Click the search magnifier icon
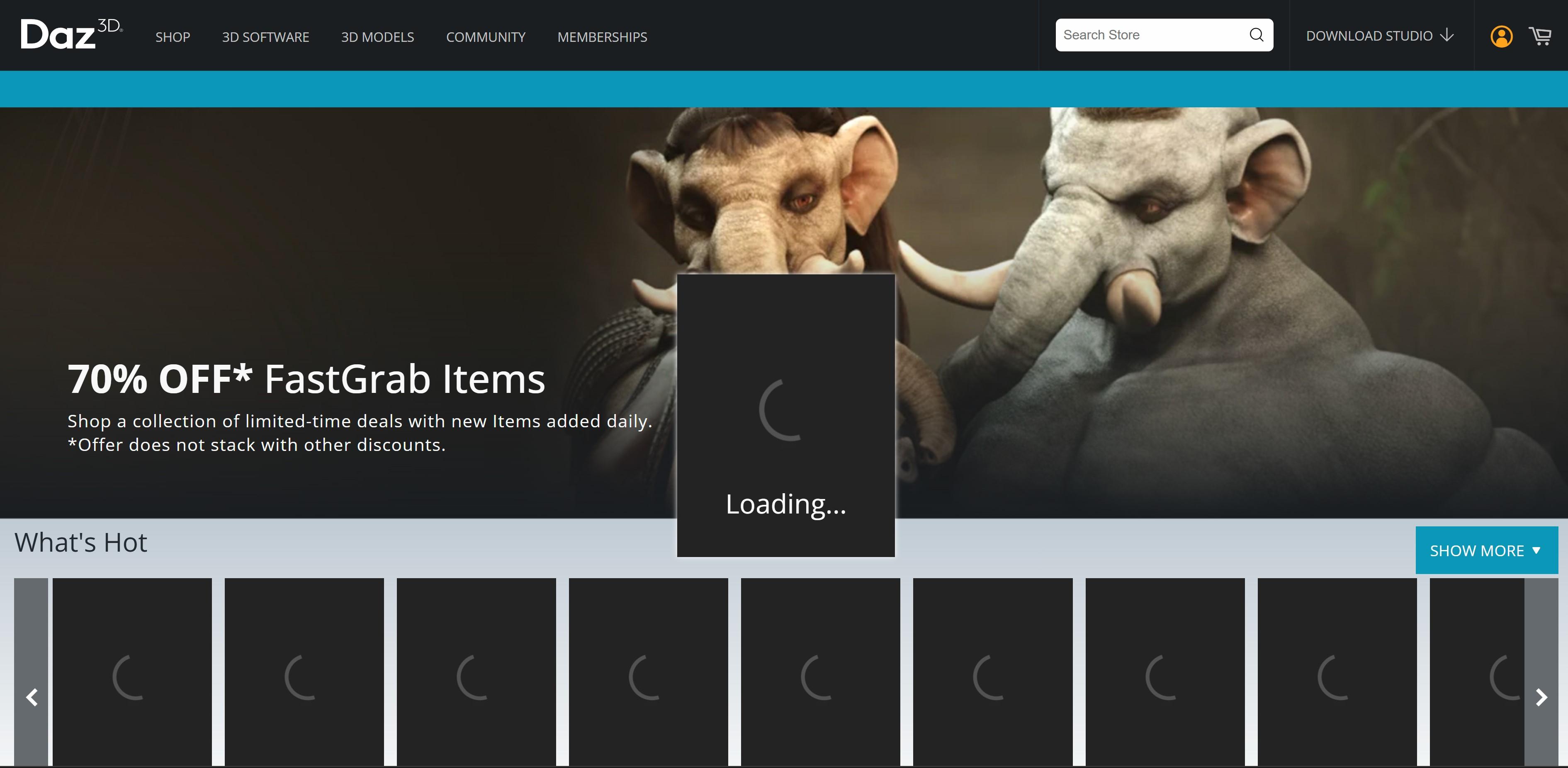The height and width of the screenshot is (768, 1568). 1256,35
